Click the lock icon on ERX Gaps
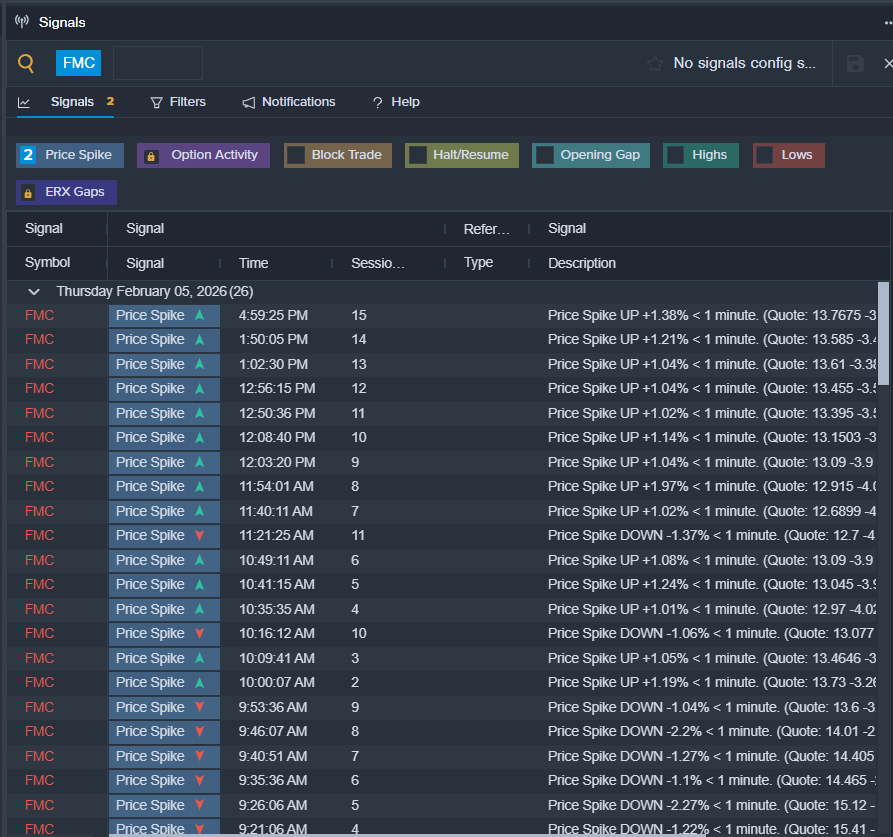The height and width of the screenshot is (837, 893). pyautogui.click(x=28, y=192)
